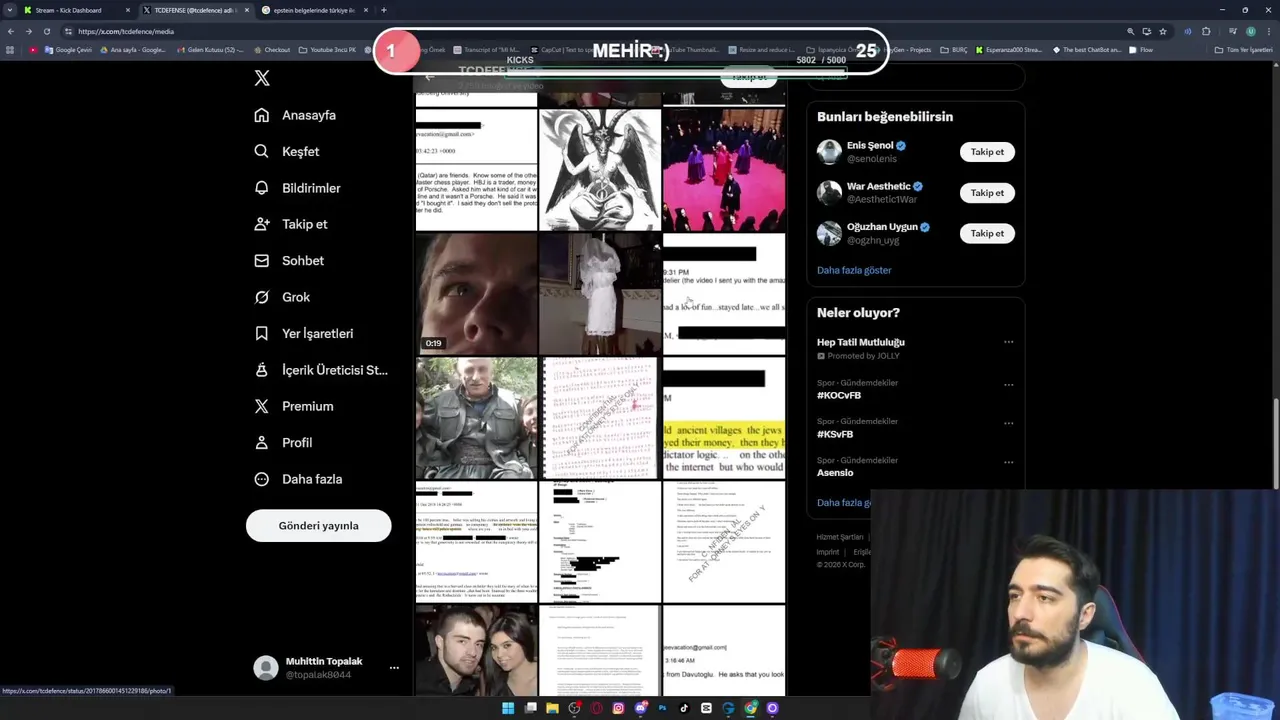This screenshot has width=1280, height=720.
Task: Open Instagram from taskbar
Action: (618, 708)
